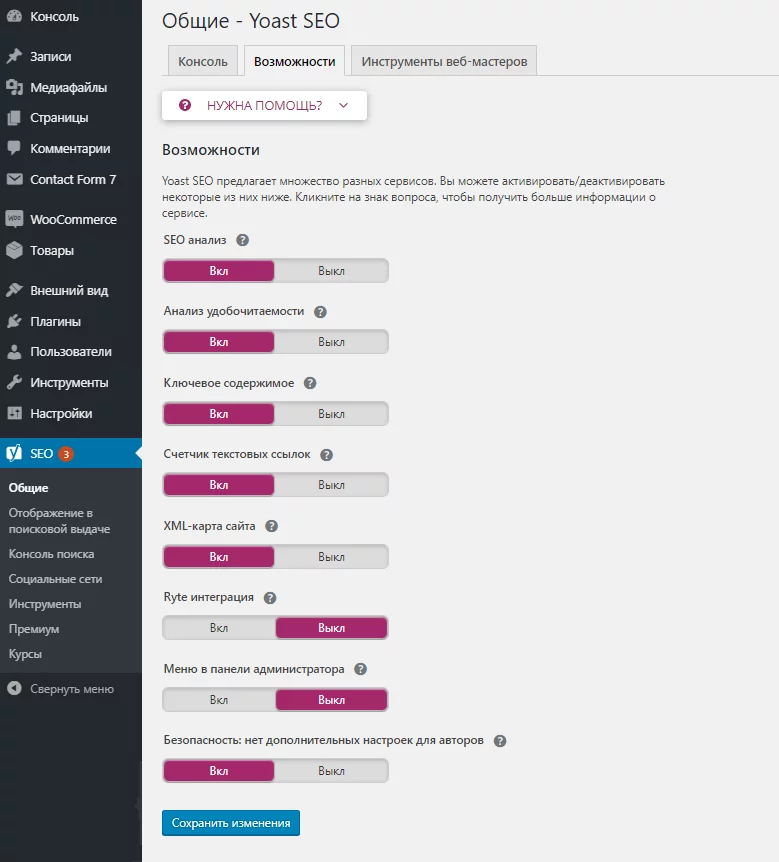Image resolution: width=779 pixels, height=862 pixels.
Task: Expand the Нужна помощь chevron arrow
Action: coord(344,106)
